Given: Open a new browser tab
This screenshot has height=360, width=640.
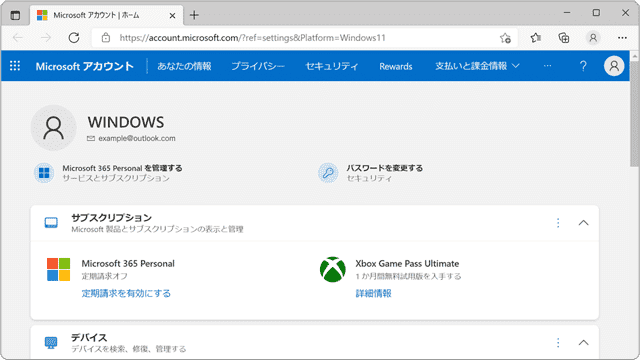Looking at the screenshot, I should (194, 16).
